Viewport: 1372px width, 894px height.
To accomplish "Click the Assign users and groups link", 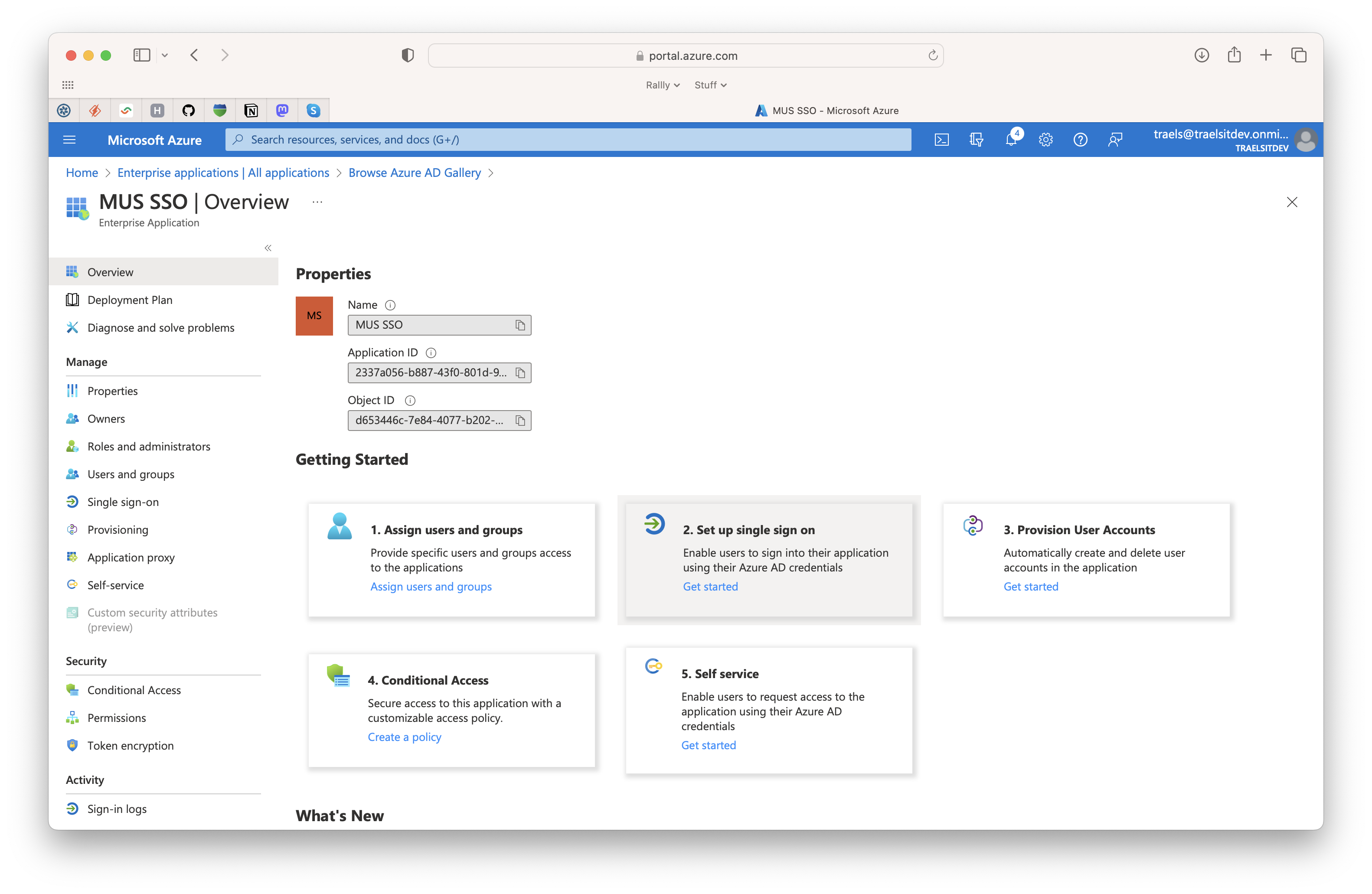I will click(x=431, y=586).
